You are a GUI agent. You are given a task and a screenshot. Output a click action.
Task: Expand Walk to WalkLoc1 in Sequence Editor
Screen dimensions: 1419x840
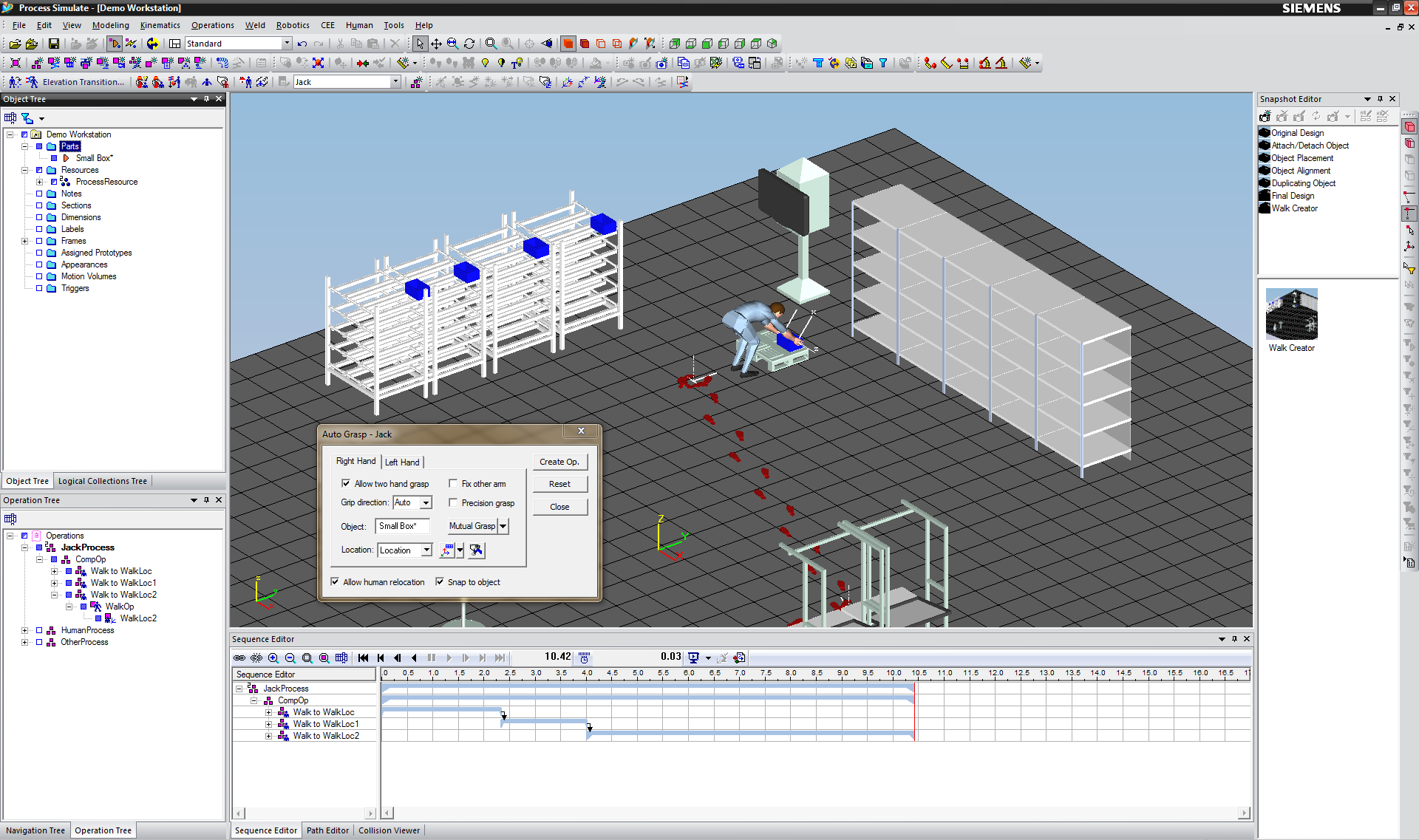click(269, 724)
